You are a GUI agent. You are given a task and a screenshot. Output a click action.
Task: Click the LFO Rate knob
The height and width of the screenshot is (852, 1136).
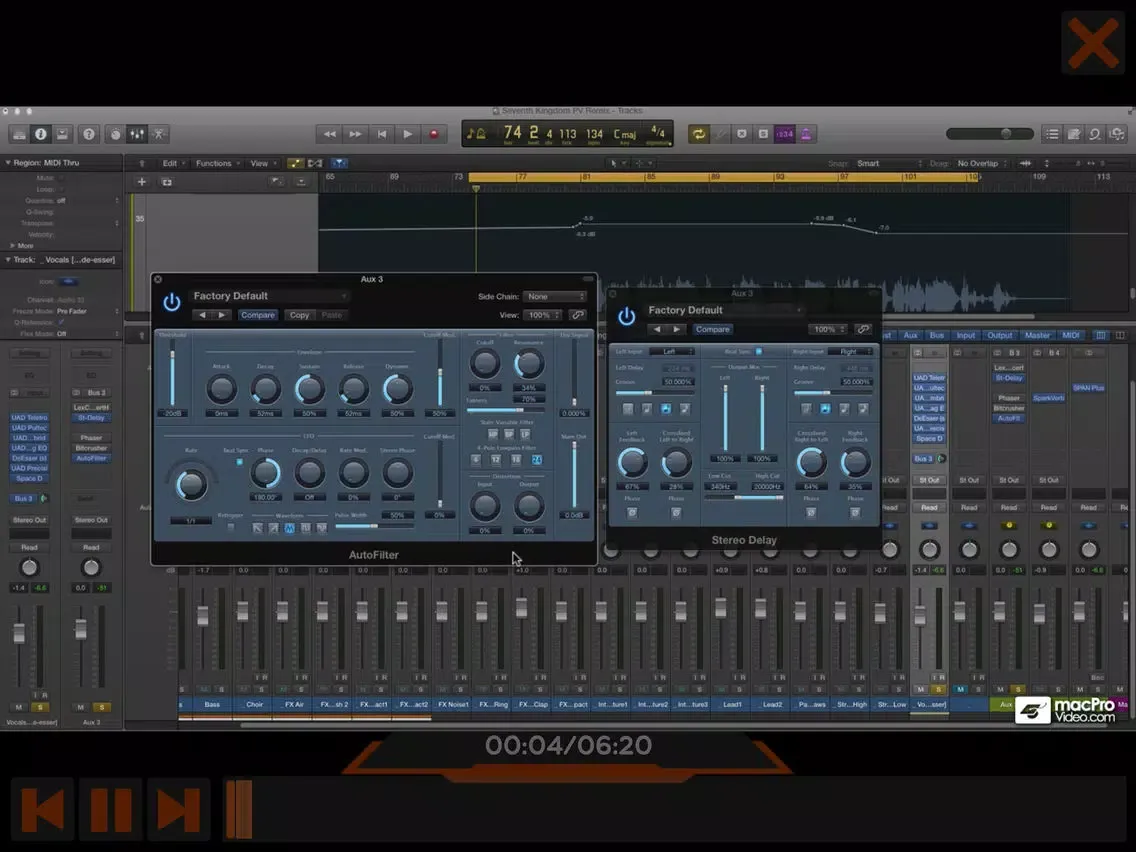coord(191,485)
